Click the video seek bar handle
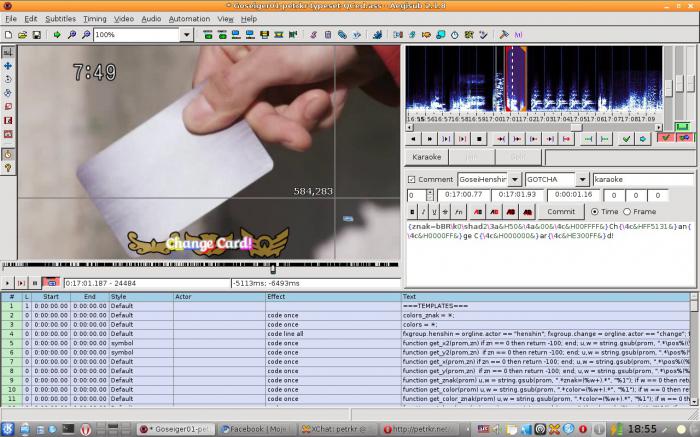This screenshot has height=437, width=700. [273, 269]
